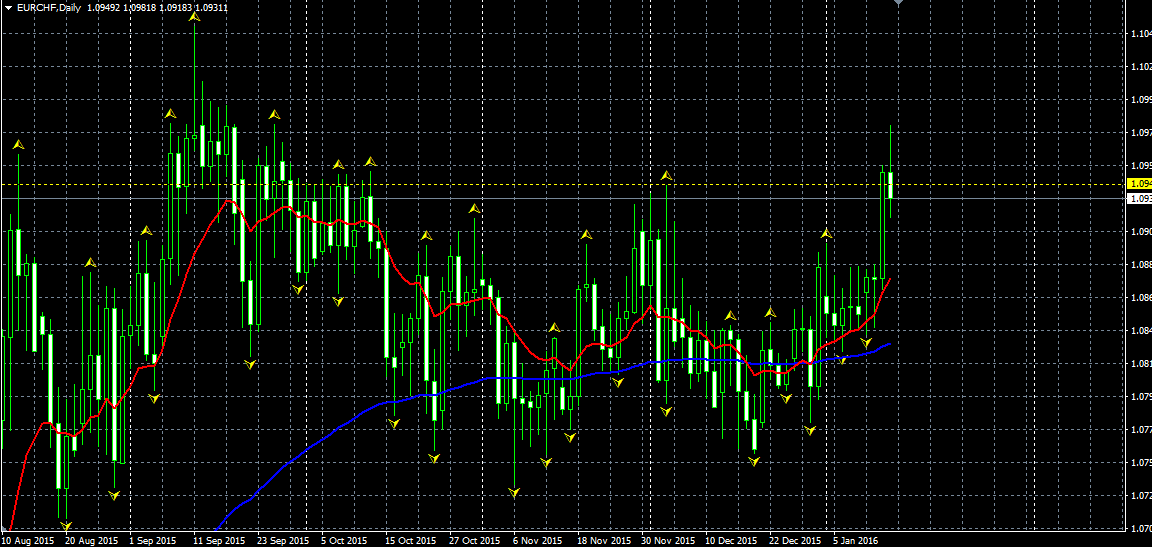
Task: Click the 5 Oct 2015 date label
Action: [x=345, y=540]
